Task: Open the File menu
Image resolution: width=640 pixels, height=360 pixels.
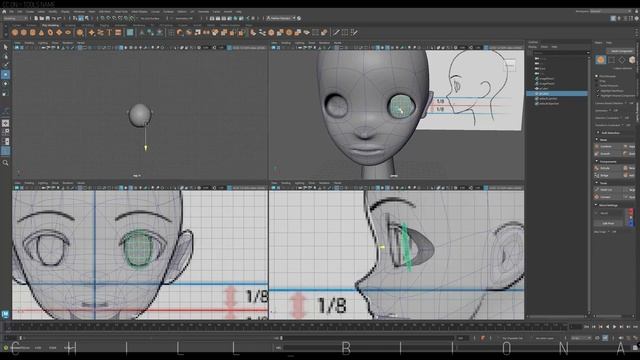Action: (x=11, y=11)
